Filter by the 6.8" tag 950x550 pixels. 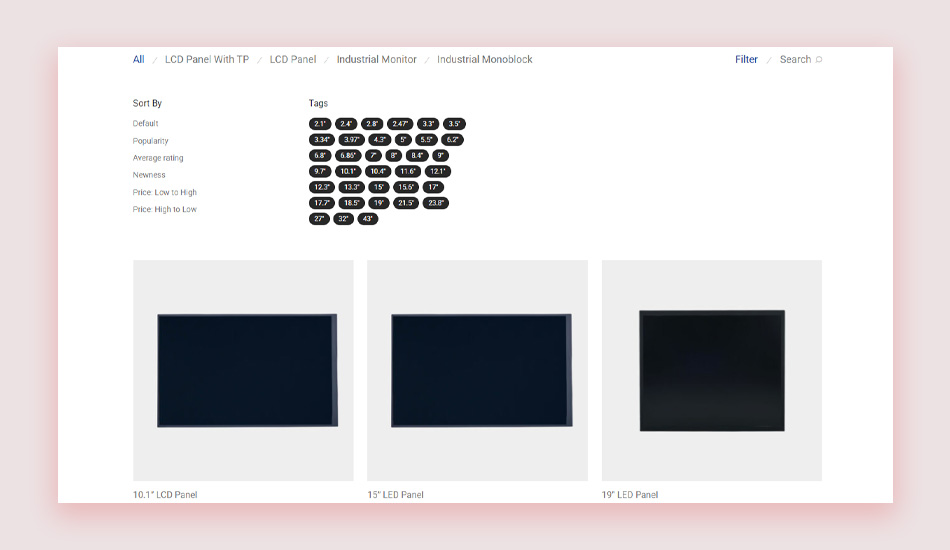point(320,155)
